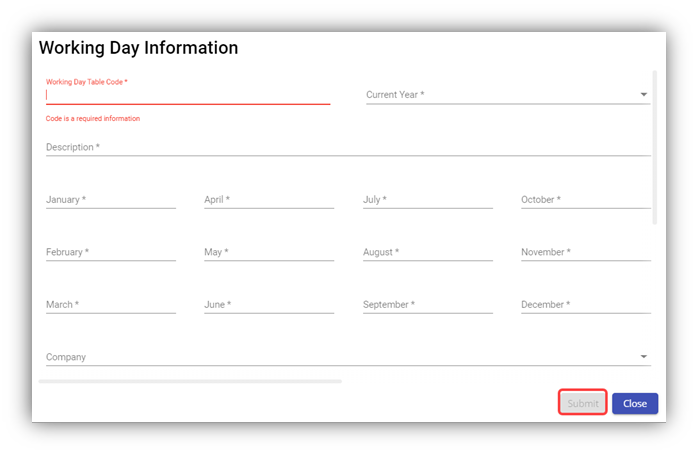Click into the April field
The image size is (698, 455).
[268, 200]
